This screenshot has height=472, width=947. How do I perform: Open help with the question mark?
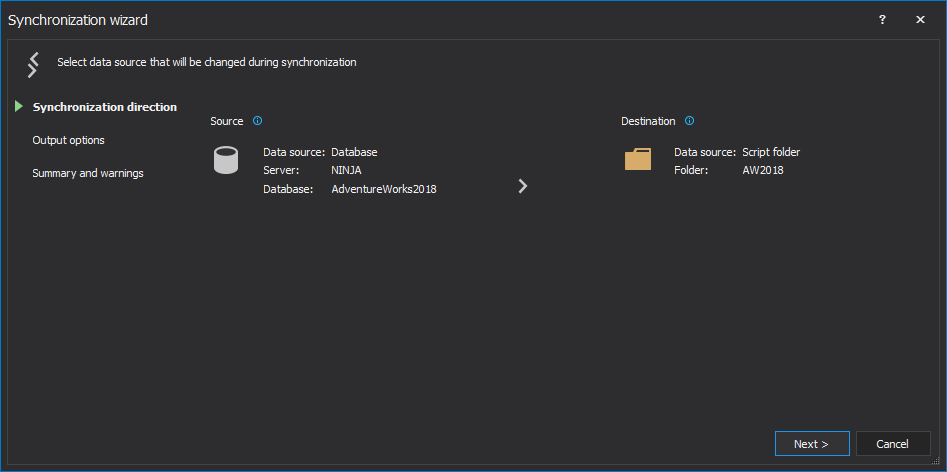[882, 20]
